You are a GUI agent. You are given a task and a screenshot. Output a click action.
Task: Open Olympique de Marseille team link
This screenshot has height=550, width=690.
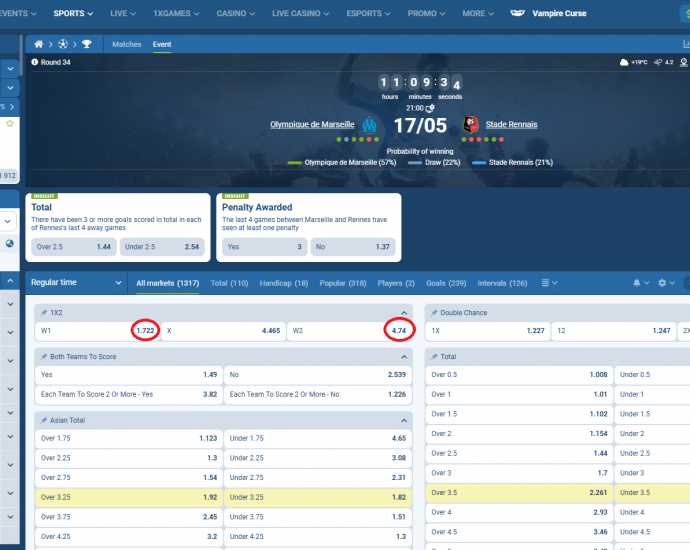coord(312,125)
